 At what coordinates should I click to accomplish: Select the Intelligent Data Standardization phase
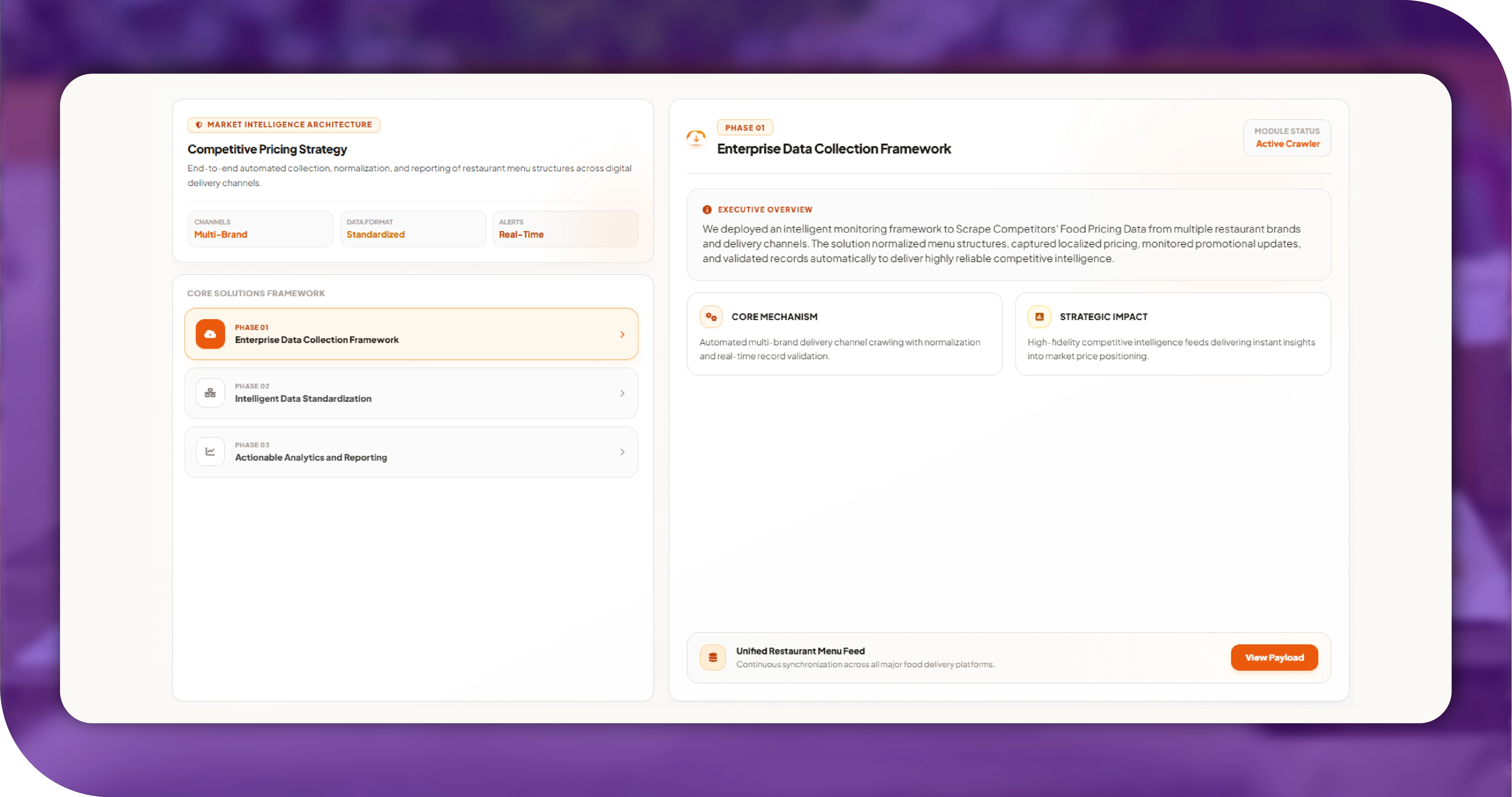411,393
